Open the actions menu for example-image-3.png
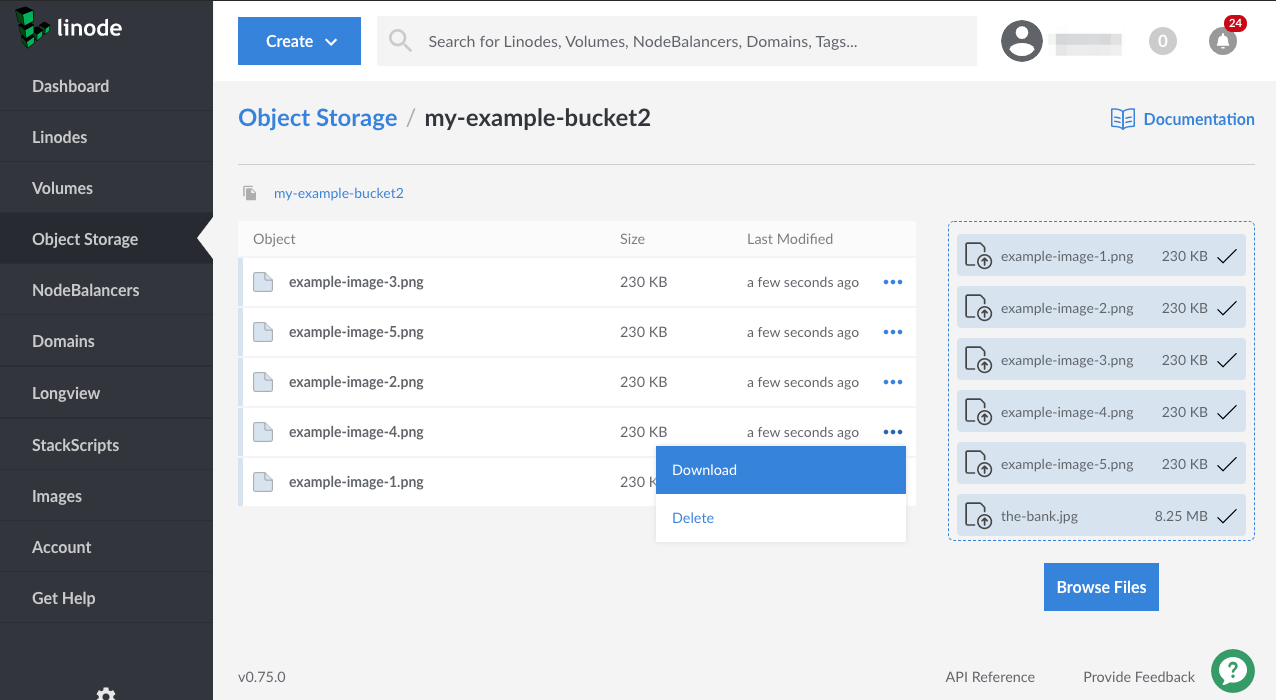1276x700 pixels. pyautogui.click(x=892, y=281)
